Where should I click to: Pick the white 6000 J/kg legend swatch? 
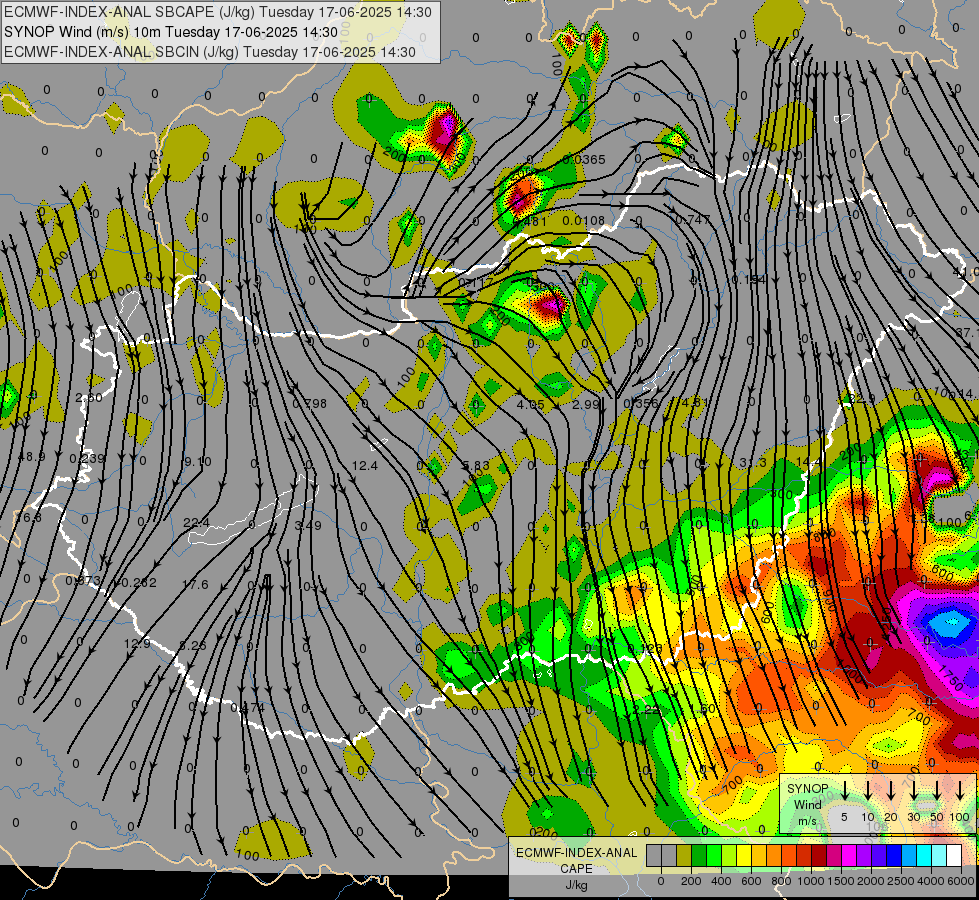point(953,856)
